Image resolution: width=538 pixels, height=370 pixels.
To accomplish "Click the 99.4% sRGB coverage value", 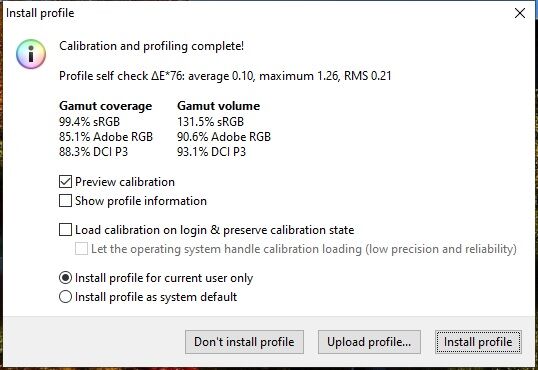I will coord(89,122).
